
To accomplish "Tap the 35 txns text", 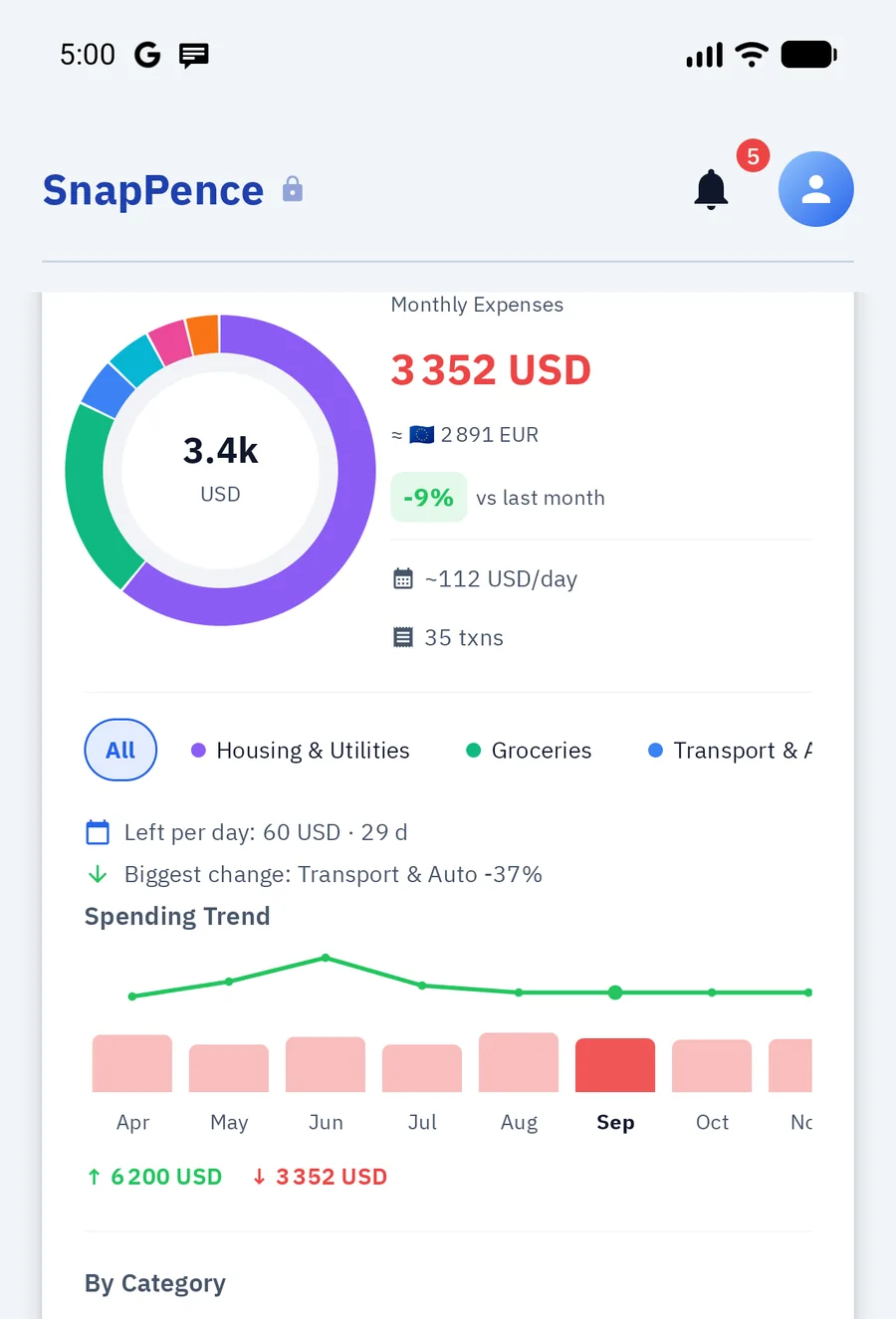I will pyautogui.click(x=464, y=638).
